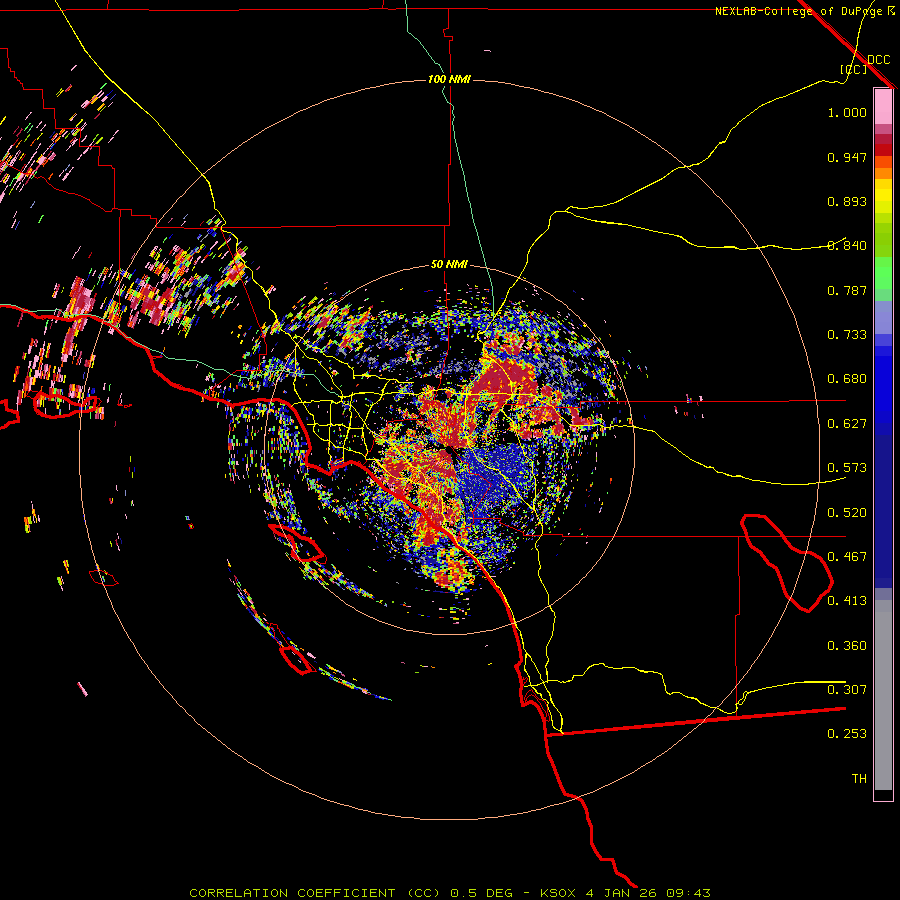This screenshot has width=900, height=900.
Task: Select the 0.627 legend value
Action: tap(847, 424)
